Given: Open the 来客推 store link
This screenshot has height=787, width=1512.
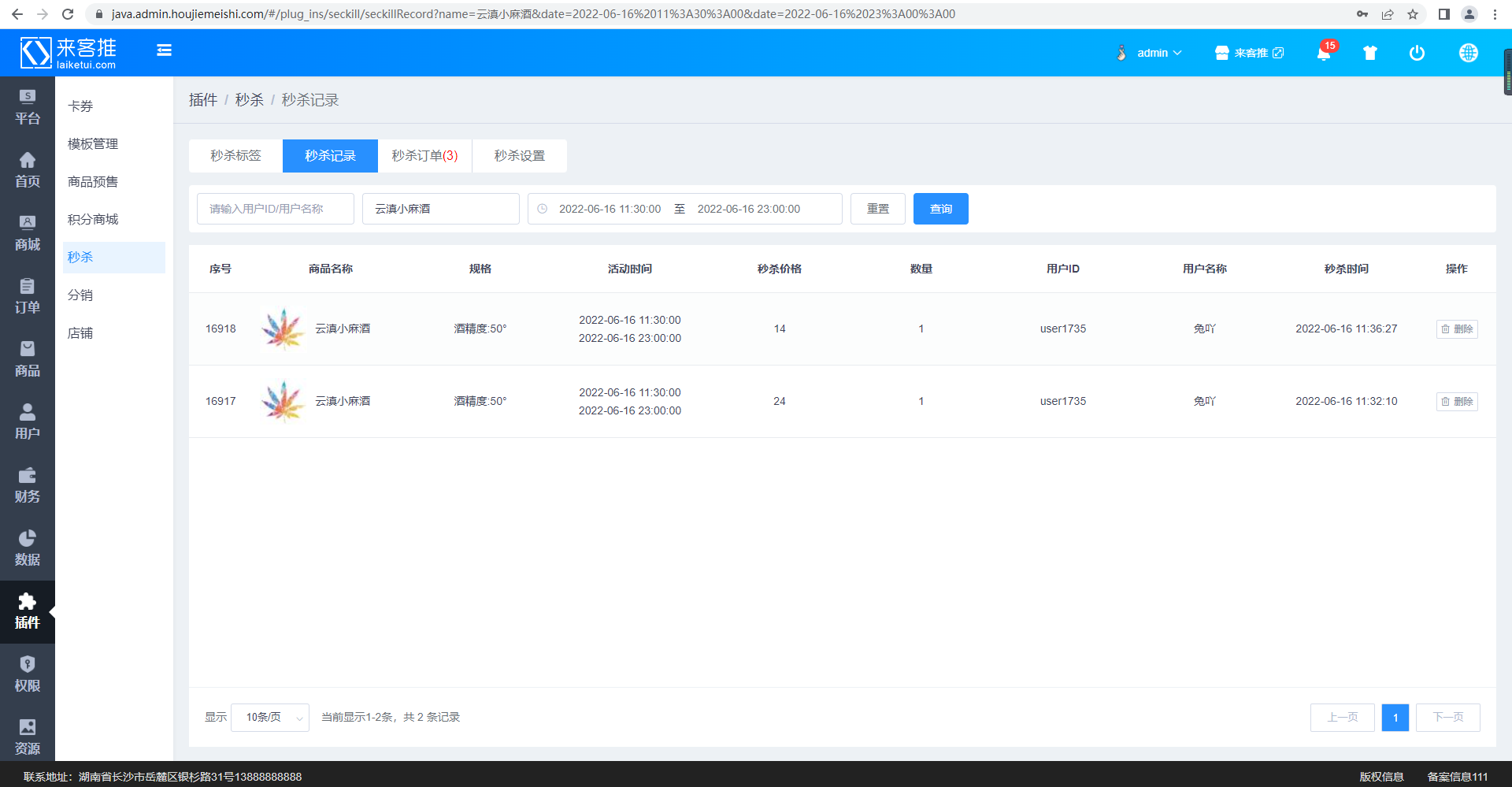Looking at the screenshot, I should (1249, 53).
